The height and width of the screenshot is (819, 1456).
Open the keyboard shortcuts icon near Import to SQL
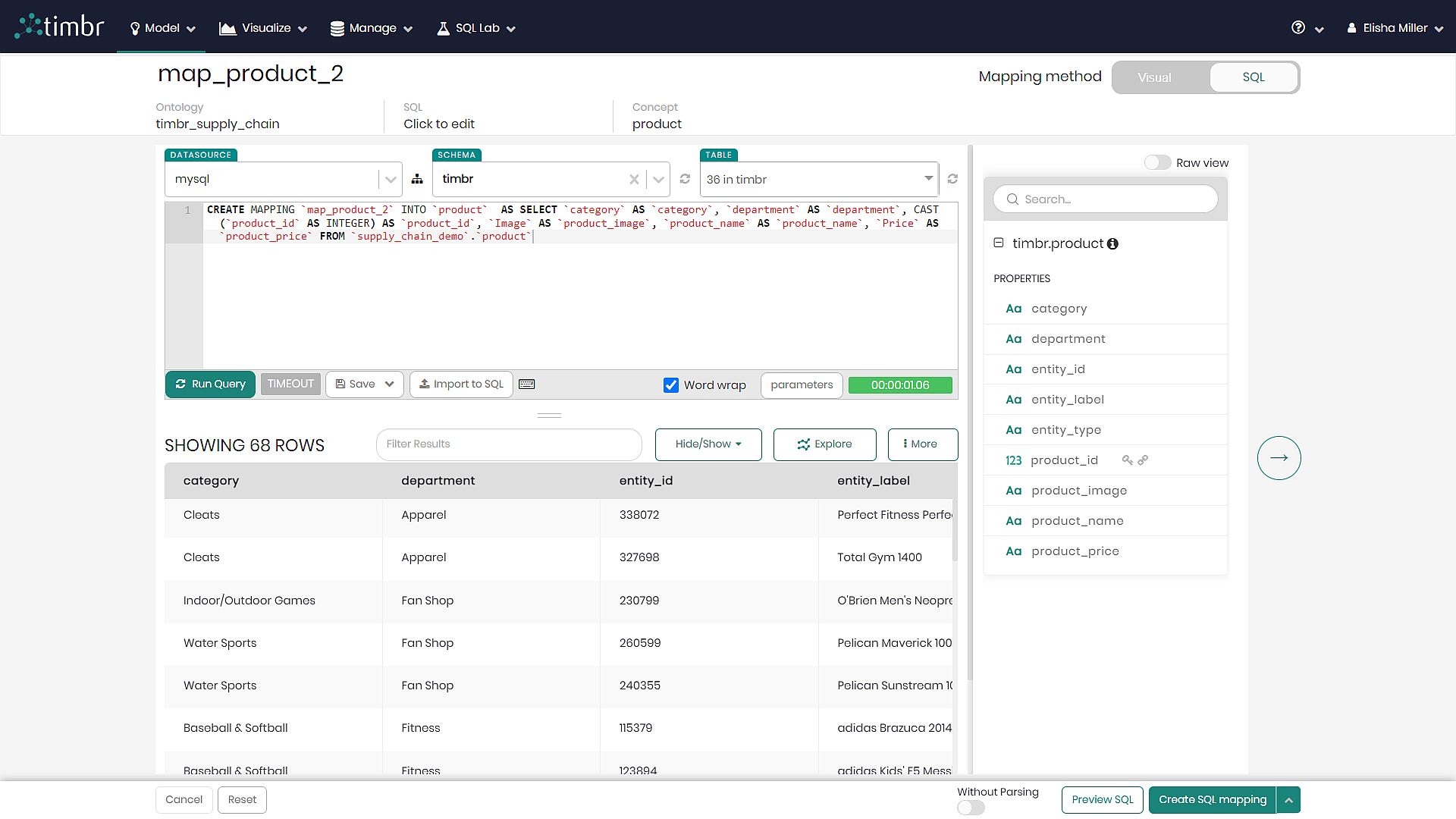pos(526,384)
